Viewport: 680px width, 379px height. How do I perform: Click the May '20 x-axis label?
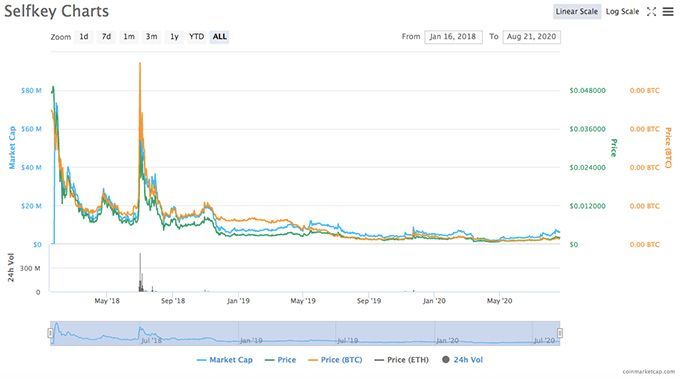tap(499, 301)
